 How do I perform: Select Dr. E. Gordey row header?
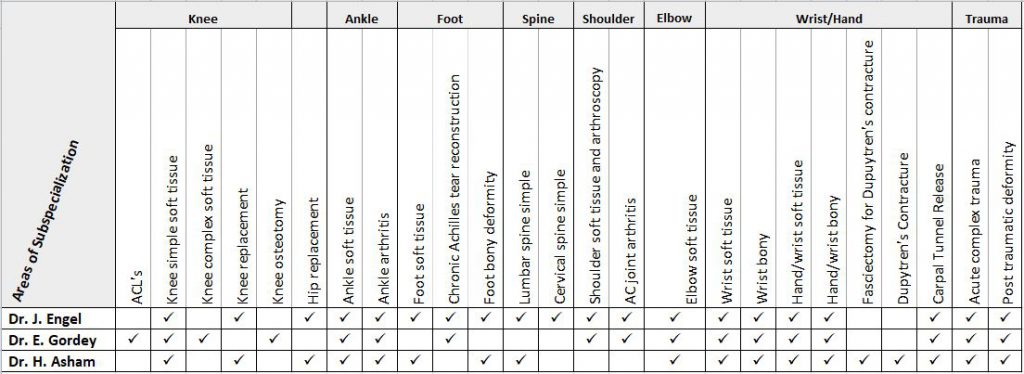click(x=57, y=340)
